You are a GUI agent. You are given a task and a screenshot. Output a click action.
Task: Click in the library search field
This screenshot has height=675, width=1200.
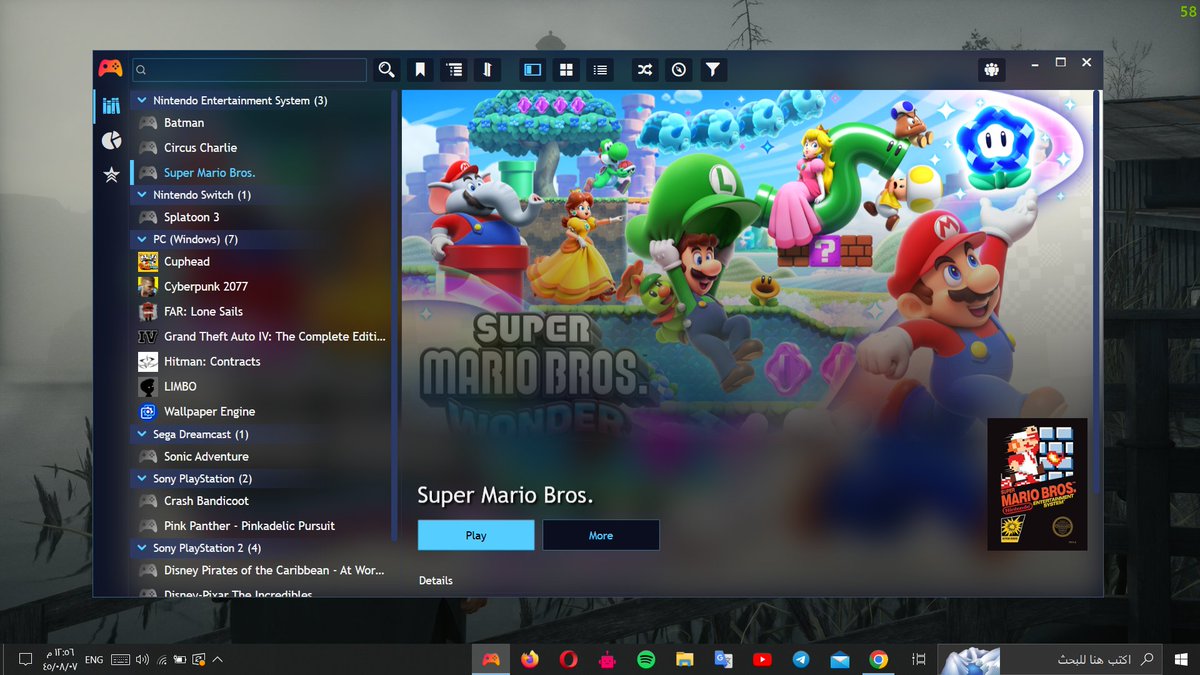tap(249, 70)
